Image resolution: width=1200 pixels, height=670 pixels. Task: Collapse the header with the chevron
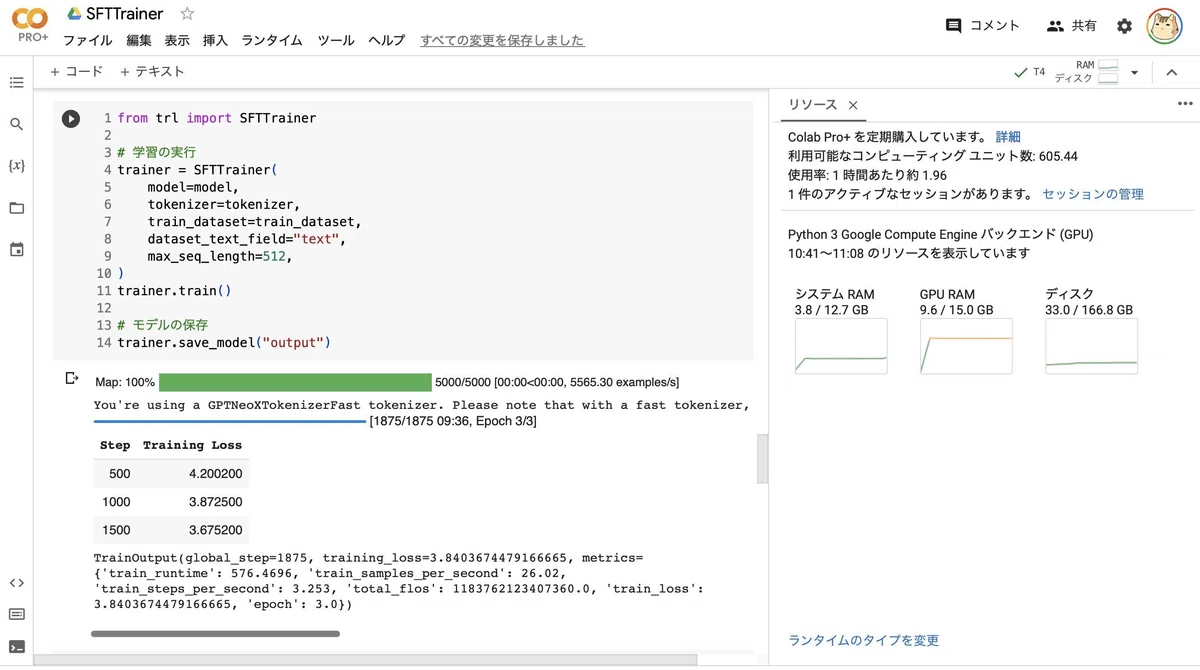pyautogui.click(x=1171, y=72)
